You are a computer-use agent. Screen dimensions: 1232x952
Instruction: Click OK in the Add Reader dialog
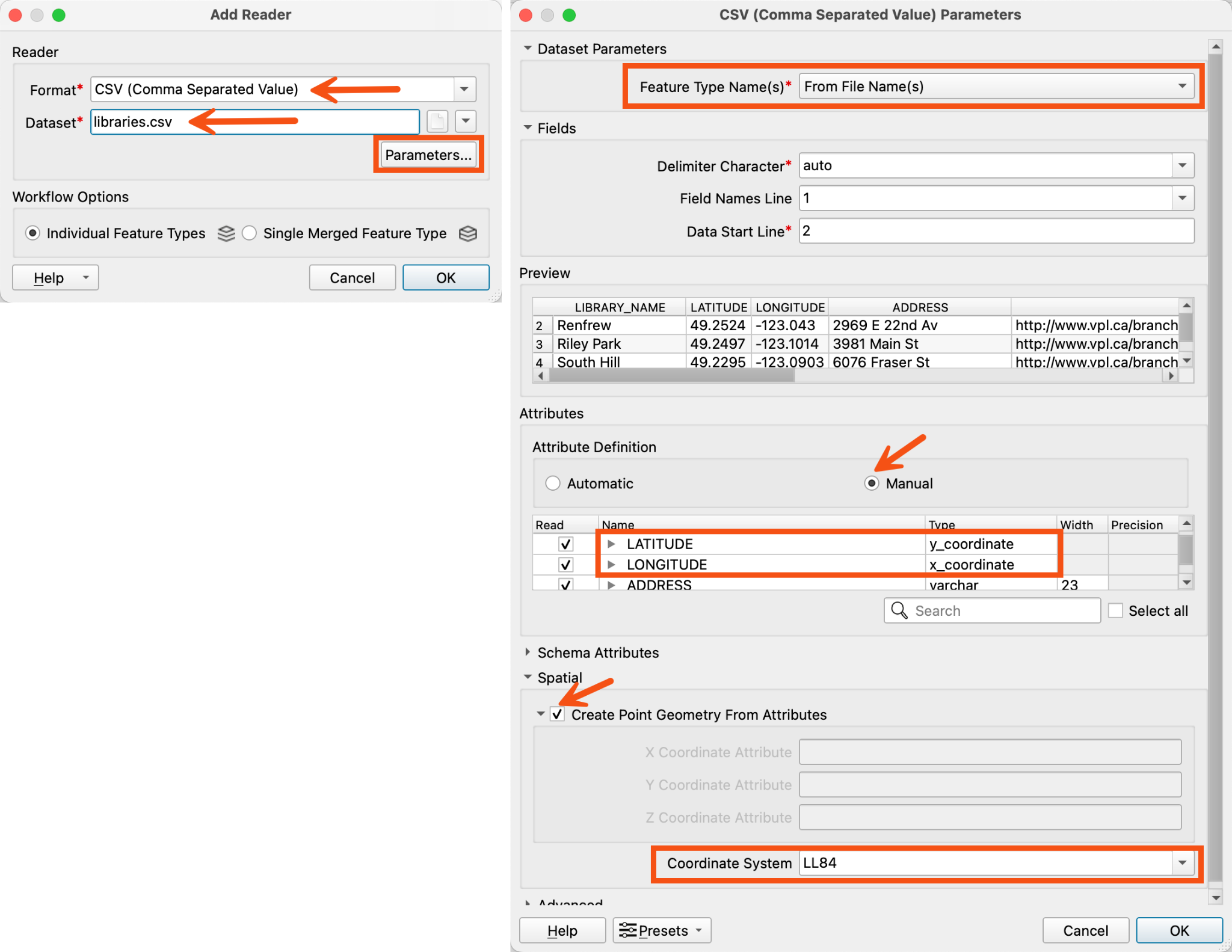[446, 277]
